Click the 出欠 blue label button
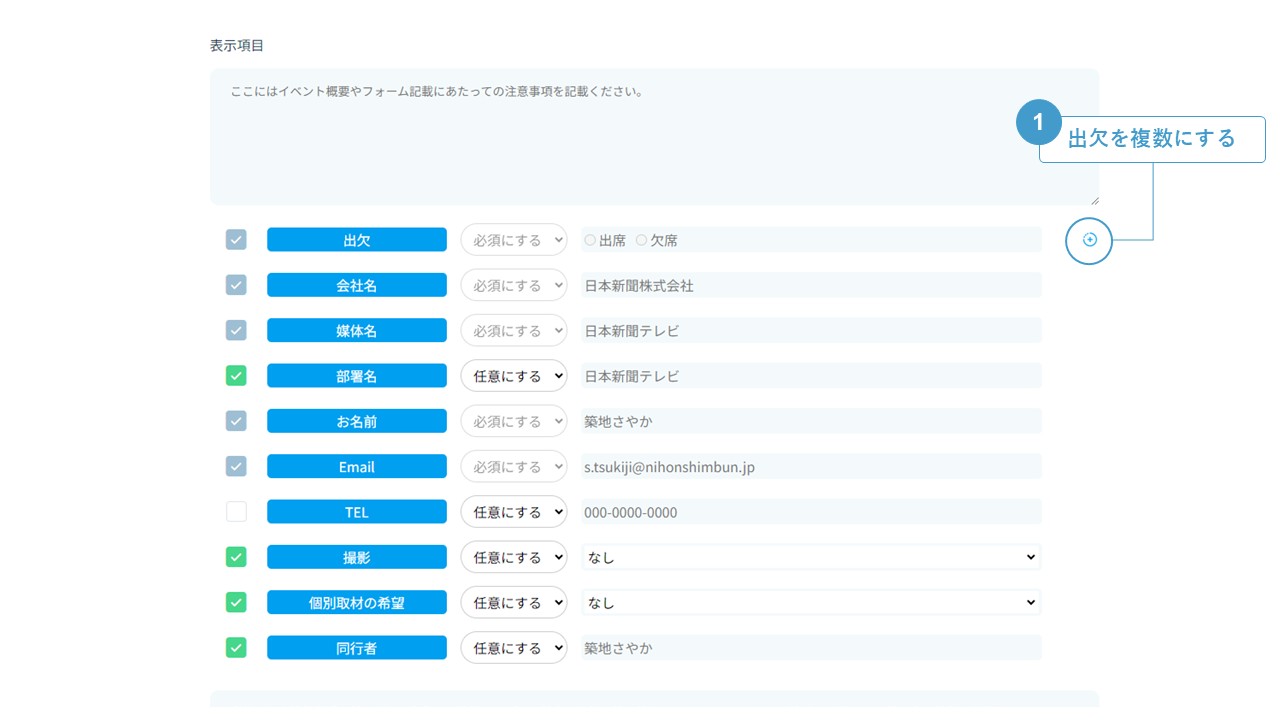Image resolution: width=1280 pixels, height=720 pixels. 356,240
